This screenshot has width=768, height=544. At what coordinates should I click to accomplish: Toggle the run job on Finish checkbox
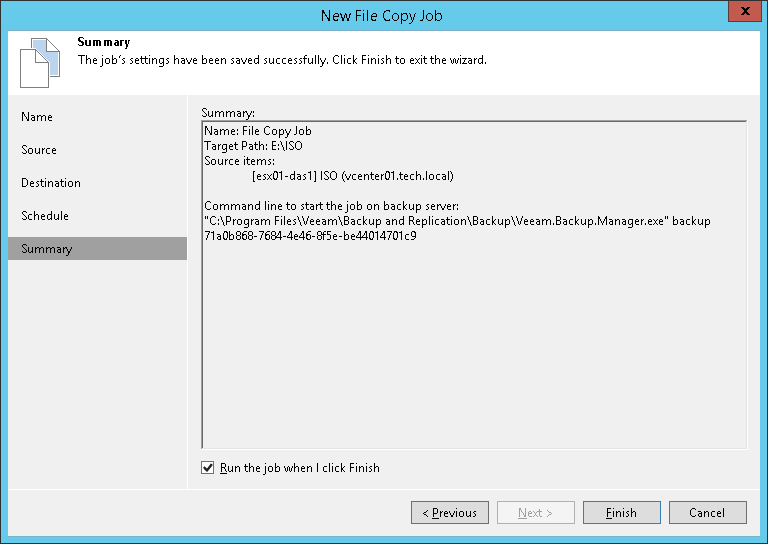208,467
